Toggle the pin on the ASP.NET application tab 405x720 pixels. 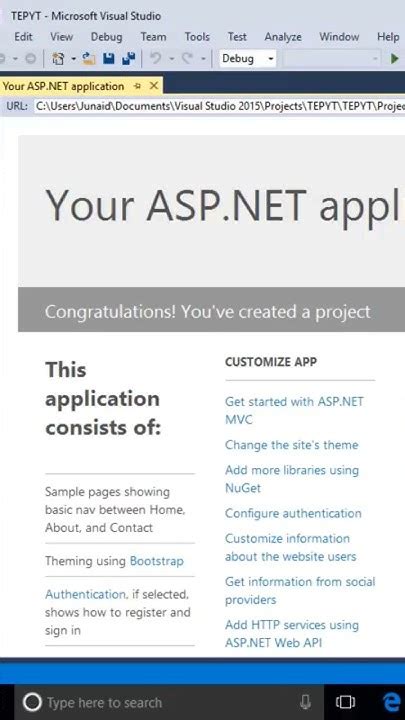(137, 86)
